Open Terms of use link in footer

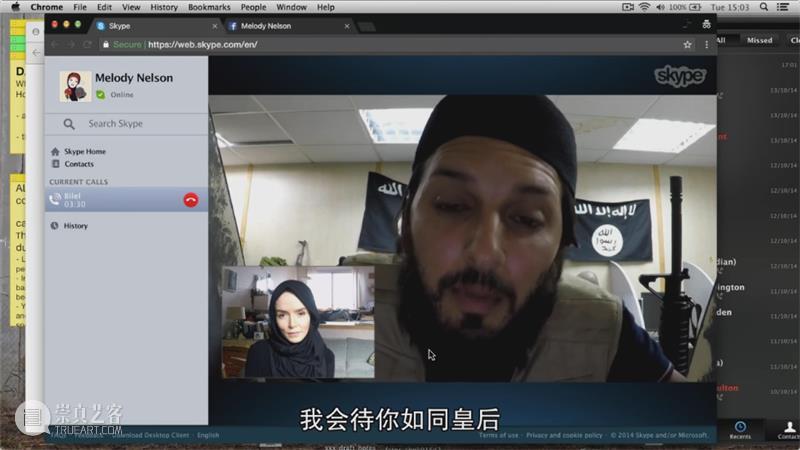pos(498,435)
